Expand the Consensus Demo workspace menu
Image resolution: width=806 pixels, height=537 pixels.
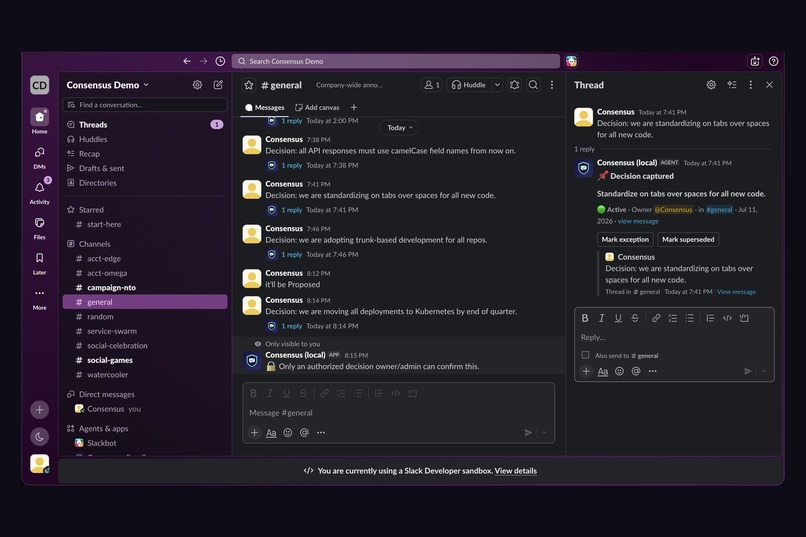tap(107, 85)
